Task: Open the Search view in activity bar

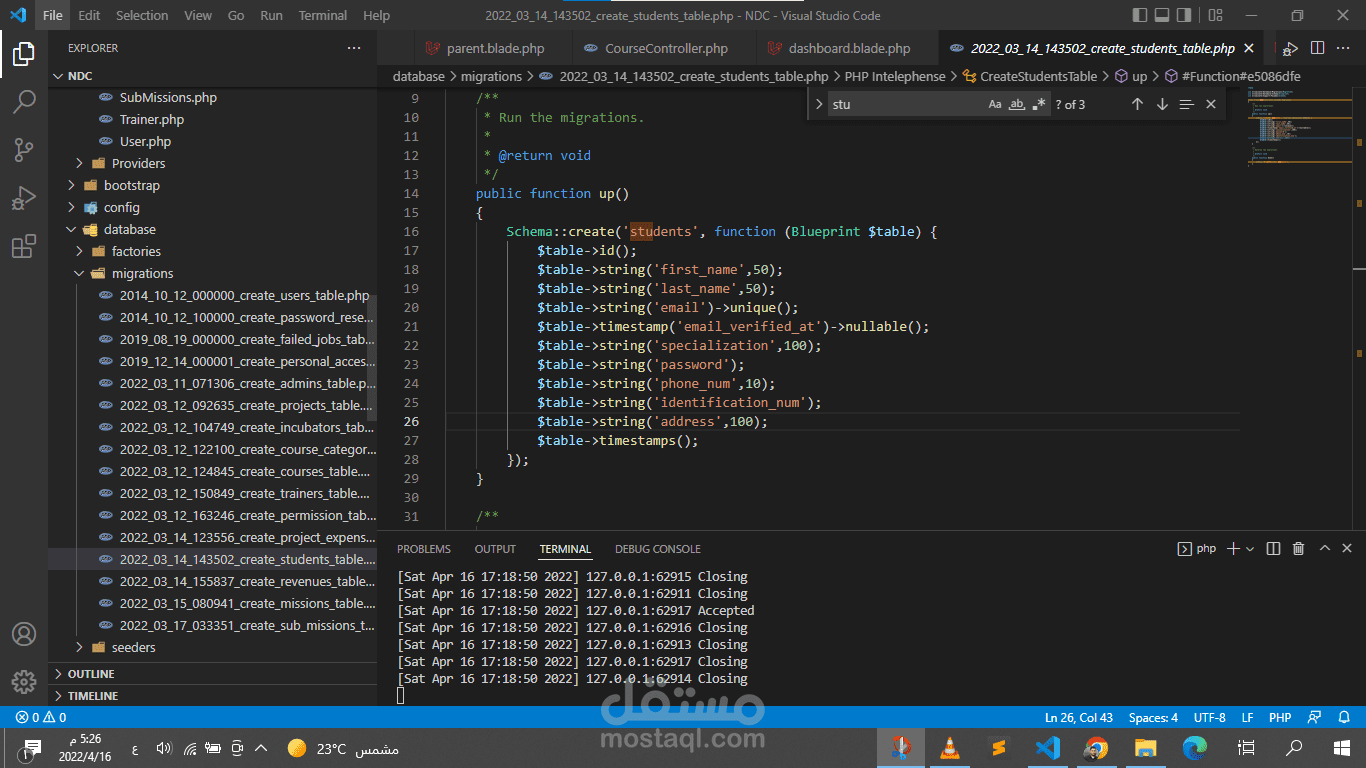Action: [24, 101]
